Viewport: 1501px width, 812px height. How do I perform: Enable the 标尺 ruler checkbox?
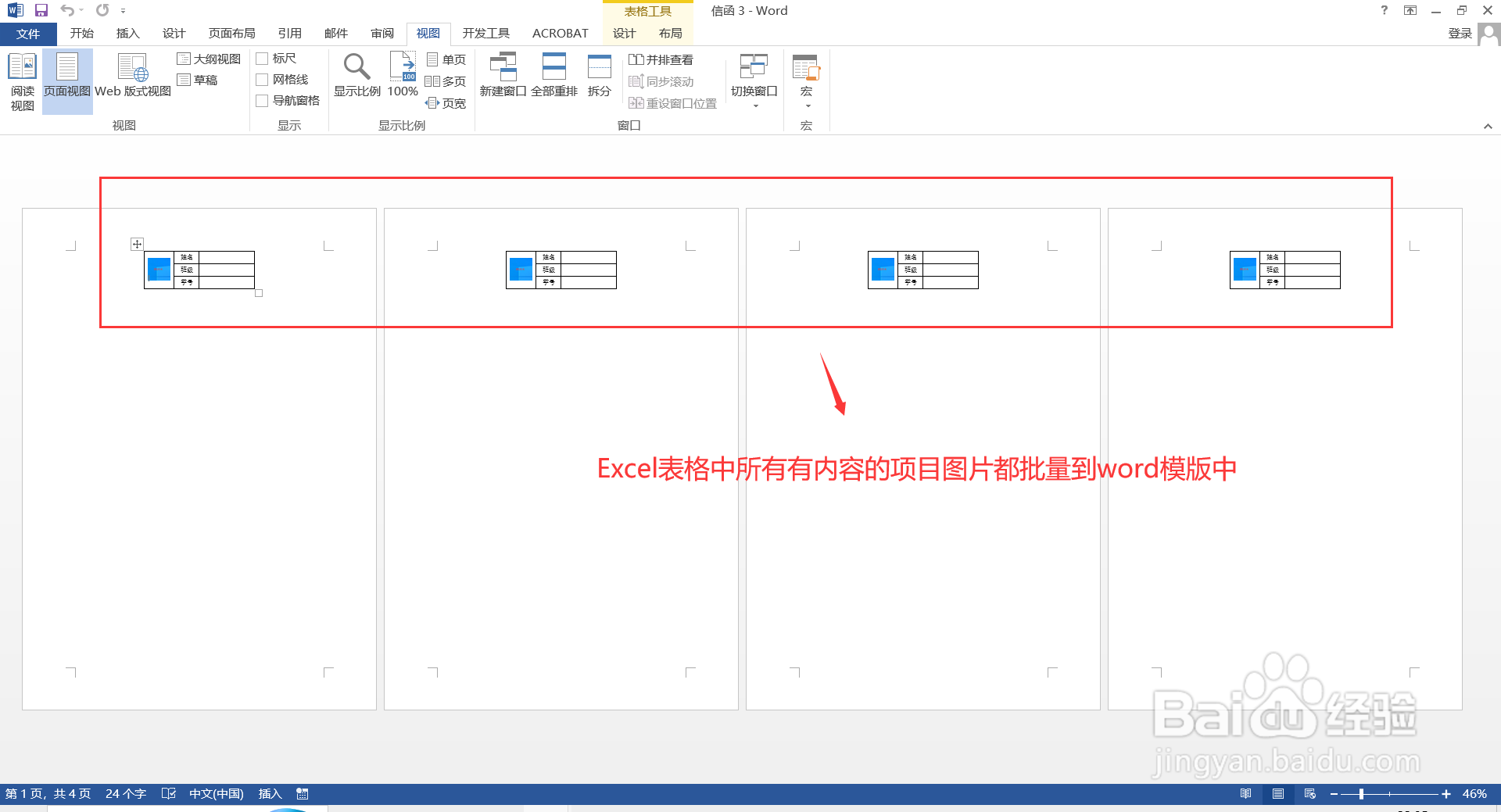coord(263,58)
